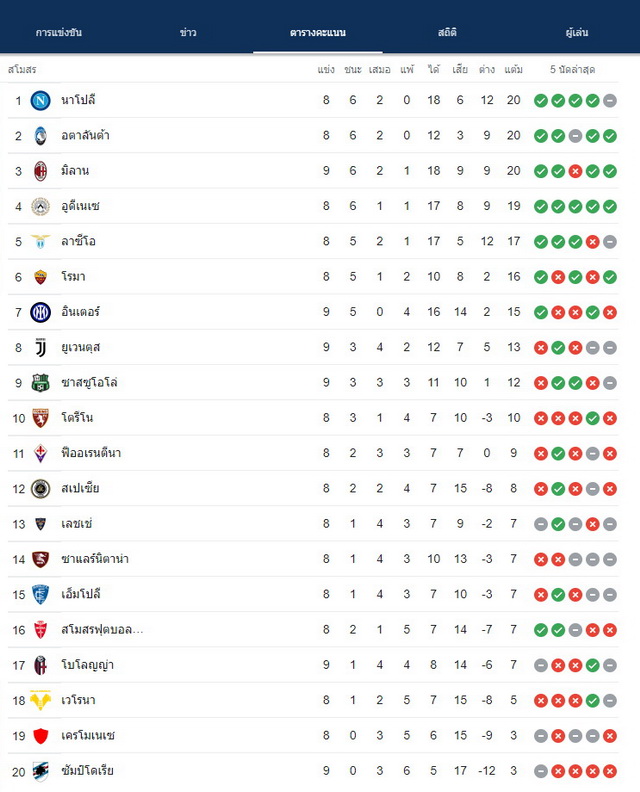Click the Fiorentina purple crest
The image size is (640, 792).
pyautogui.click(x=40, y=453)
